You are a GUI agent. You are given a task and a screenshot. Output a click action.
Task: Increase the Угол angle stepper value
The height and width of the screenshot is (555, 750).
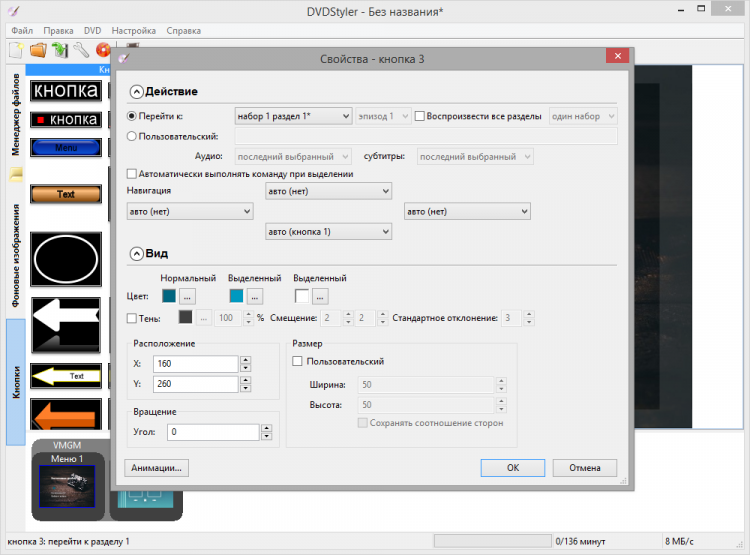point(267,428)
